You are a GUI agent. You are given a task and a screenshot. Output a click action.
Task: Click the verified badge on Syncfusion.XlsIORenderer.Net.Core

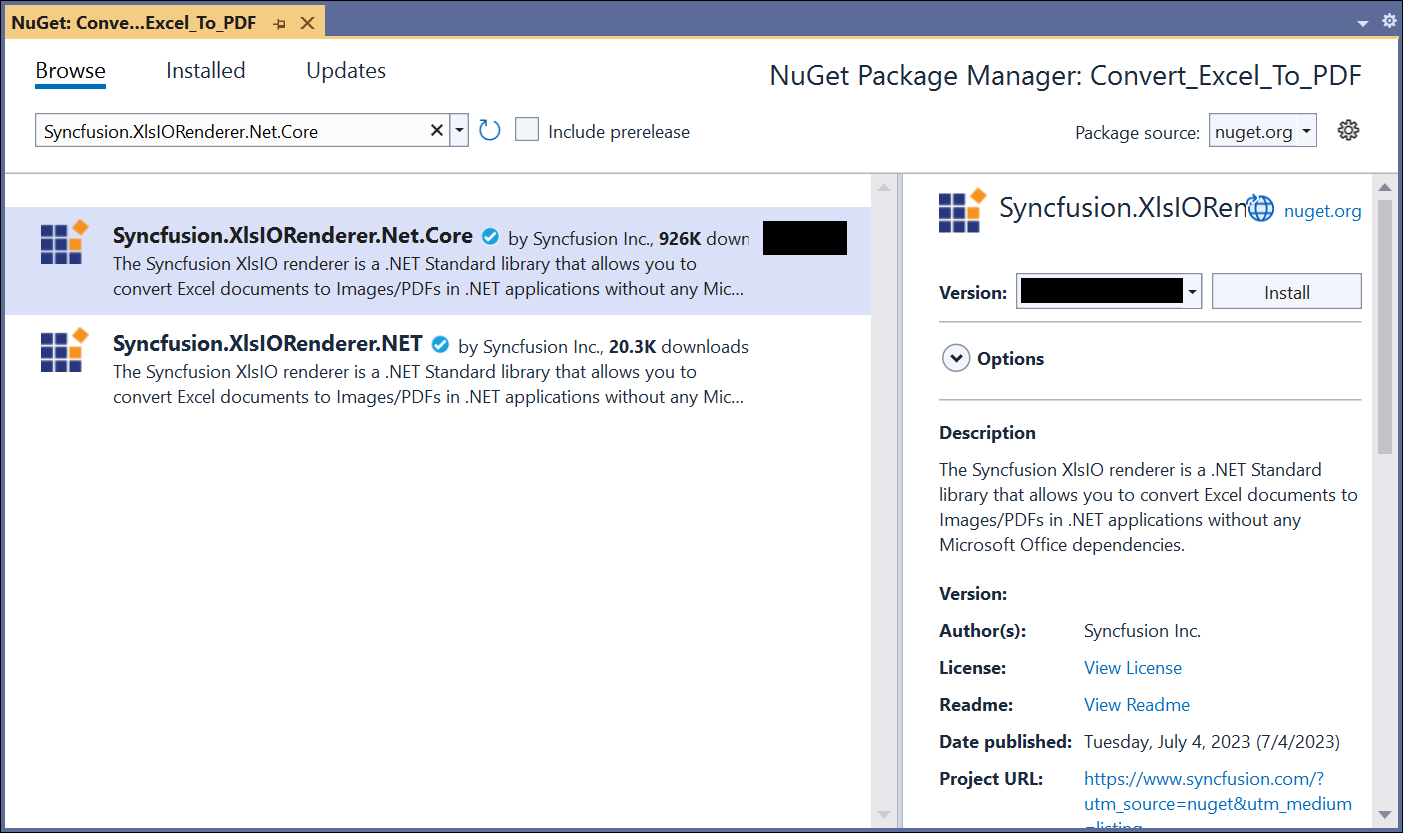tap(490, 237)
